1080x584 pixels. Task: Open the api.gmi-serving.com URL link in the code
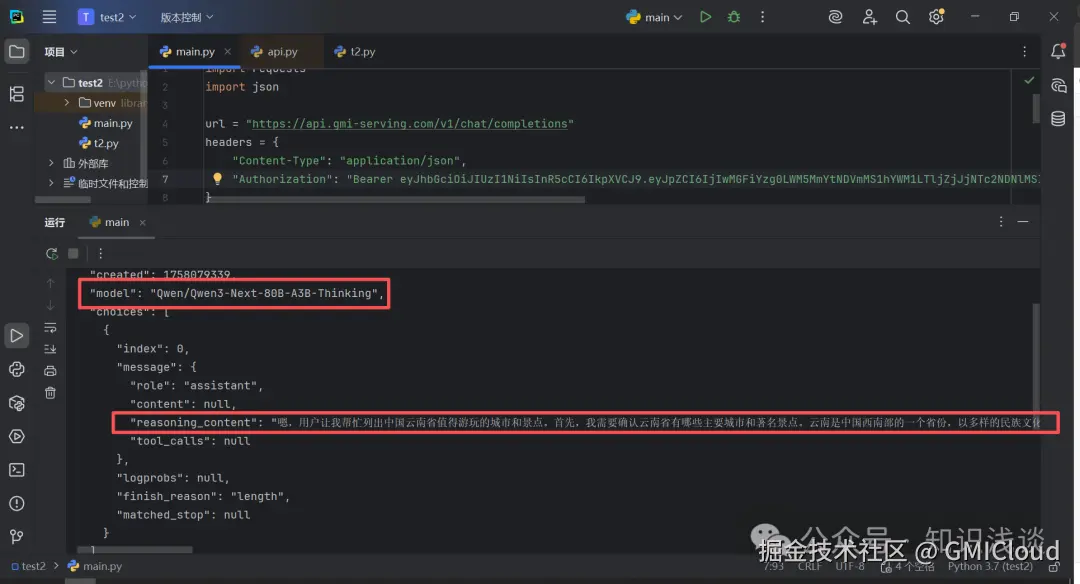click(x=409, y=124)
